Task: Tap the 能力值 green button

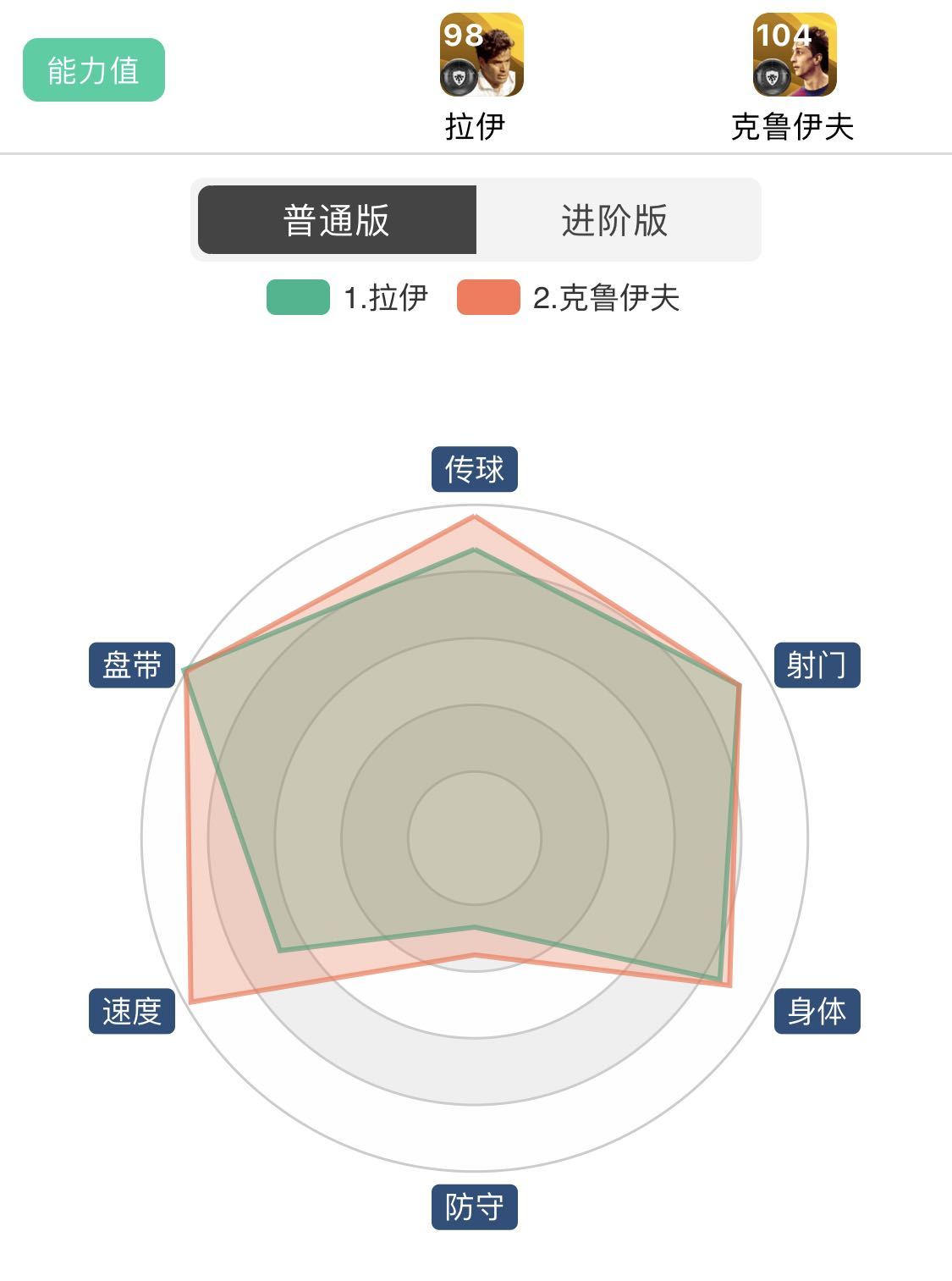Action: coord(94,70)
